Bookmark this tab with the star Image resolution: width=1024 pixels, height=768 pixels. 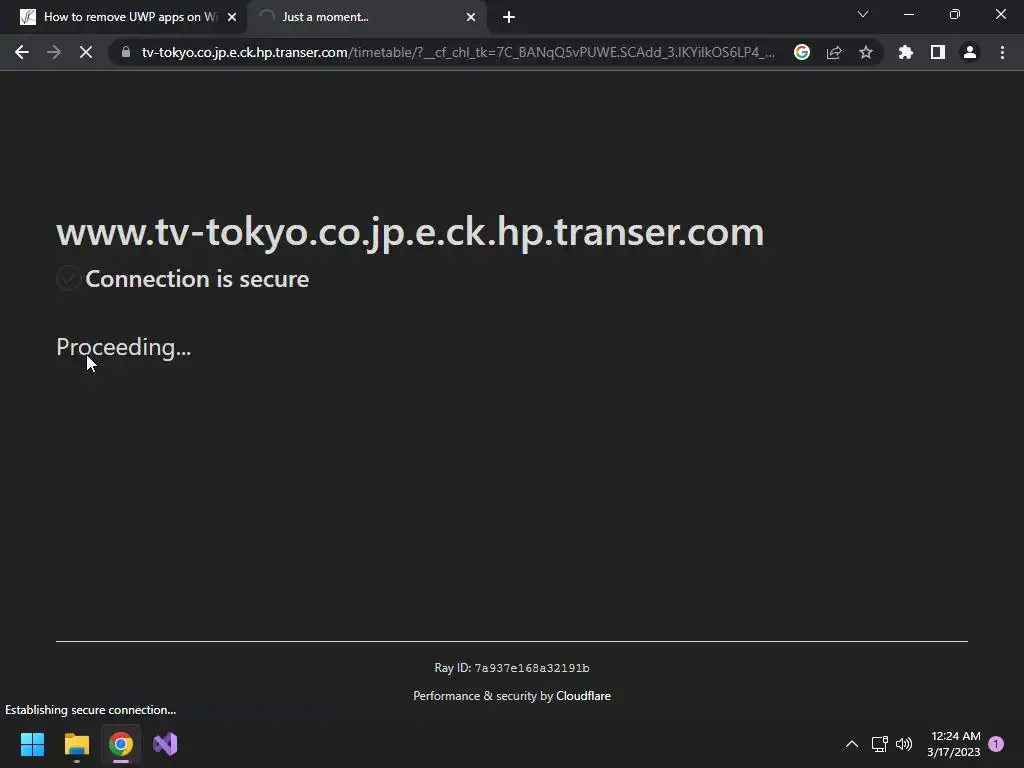tap(866, 52)
